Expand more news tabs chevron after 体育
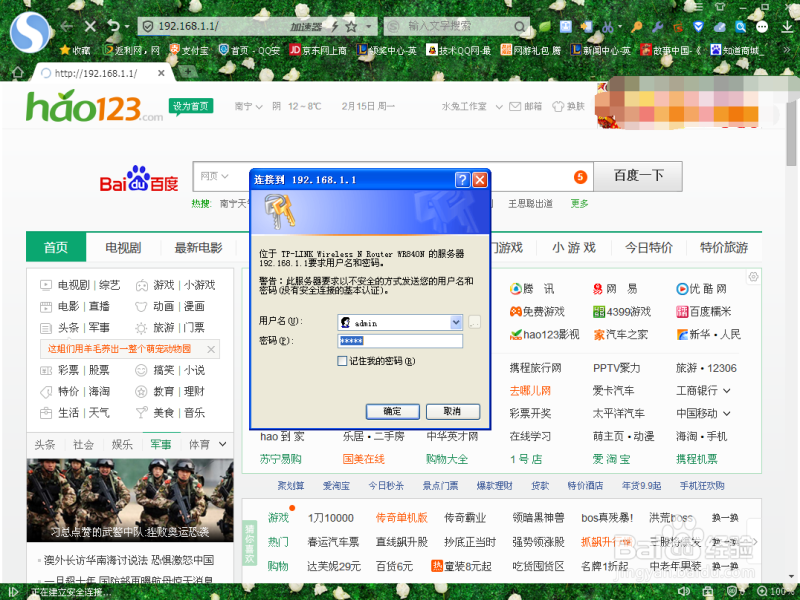 [222, 444]
